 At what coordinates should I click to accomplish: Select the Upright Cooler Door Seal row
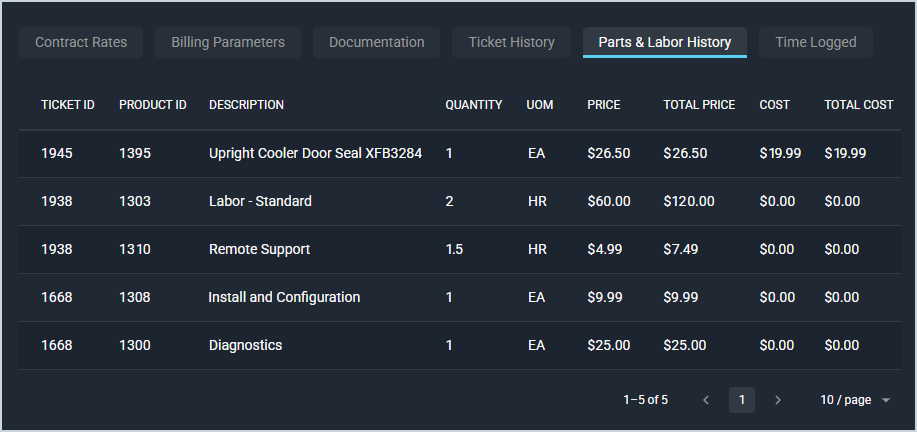tap(315, 154)
